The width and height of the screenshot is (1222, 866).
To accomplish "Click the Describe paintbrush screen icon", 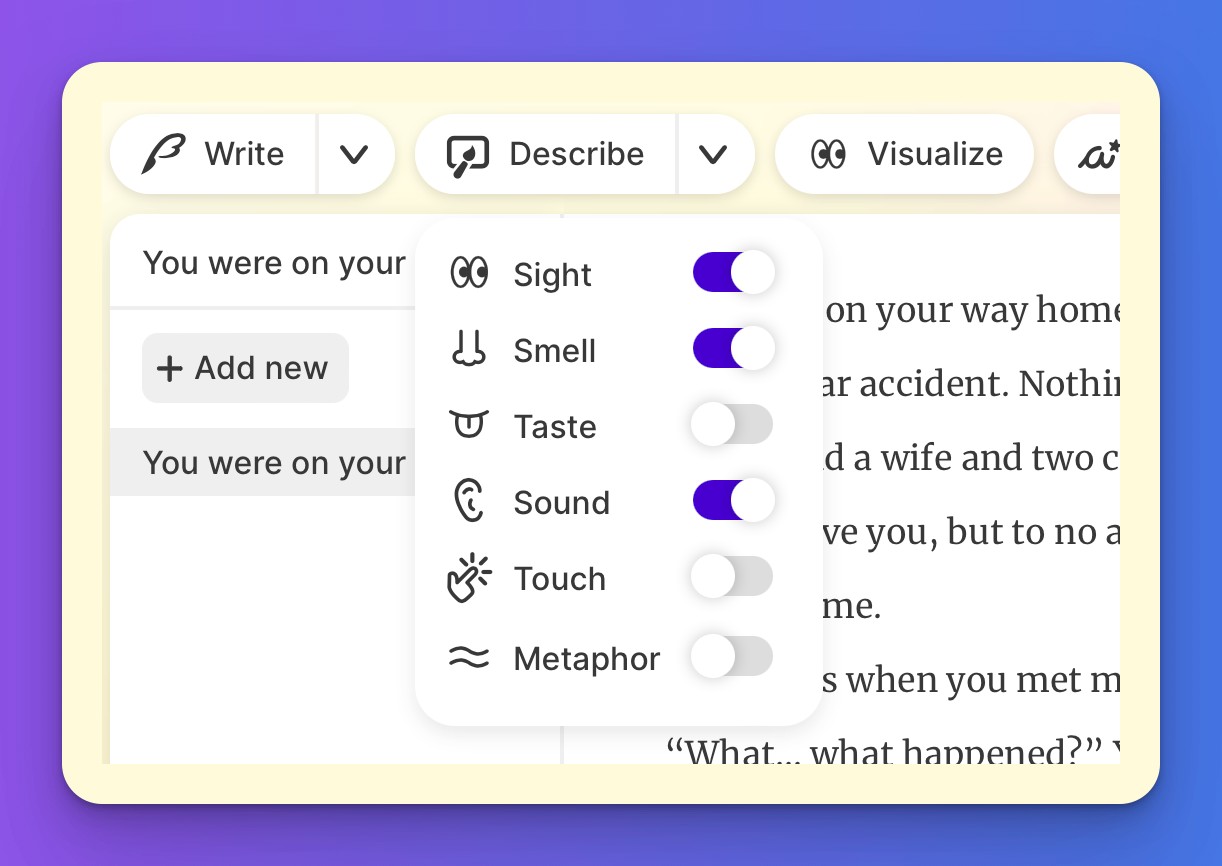I will (467, 155).
